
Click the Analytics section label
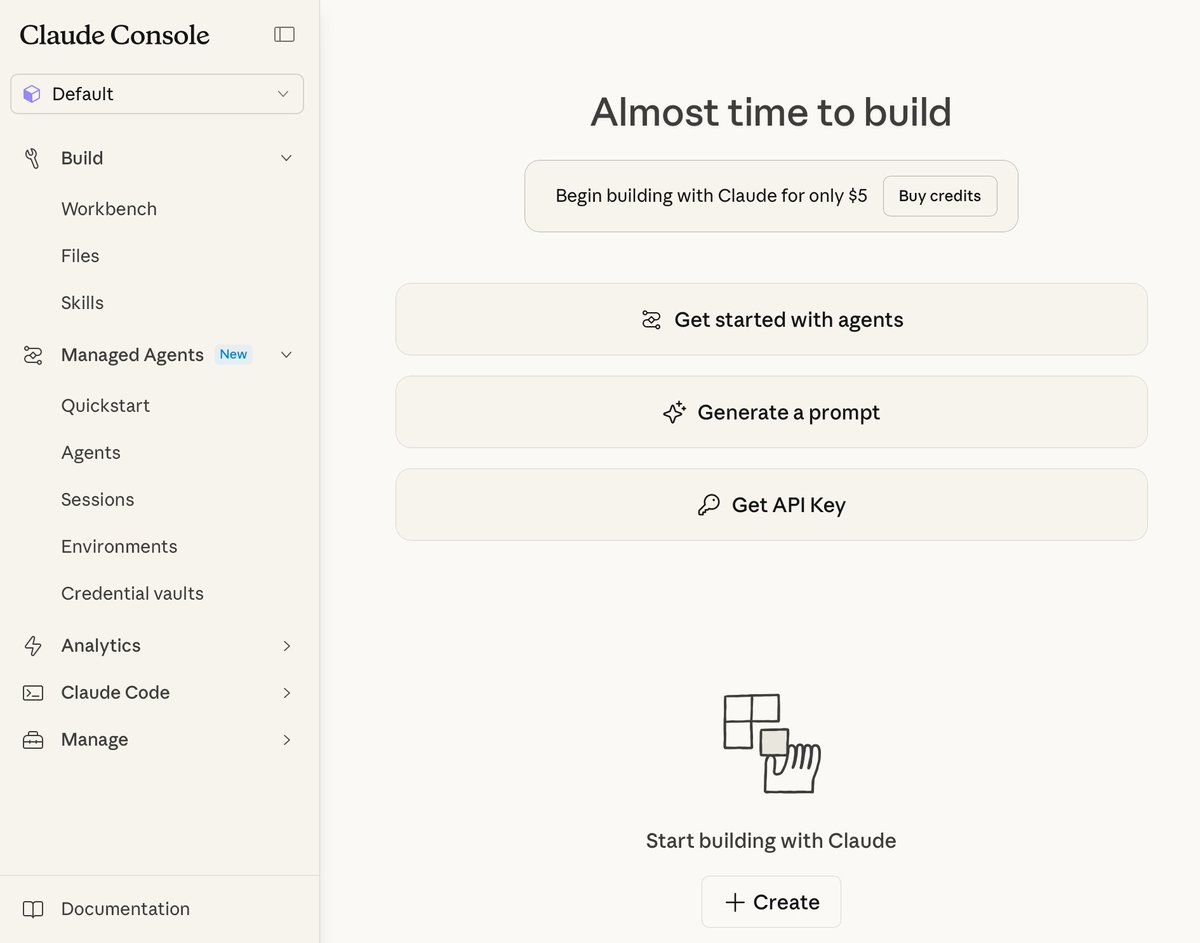tap(101, 646)
